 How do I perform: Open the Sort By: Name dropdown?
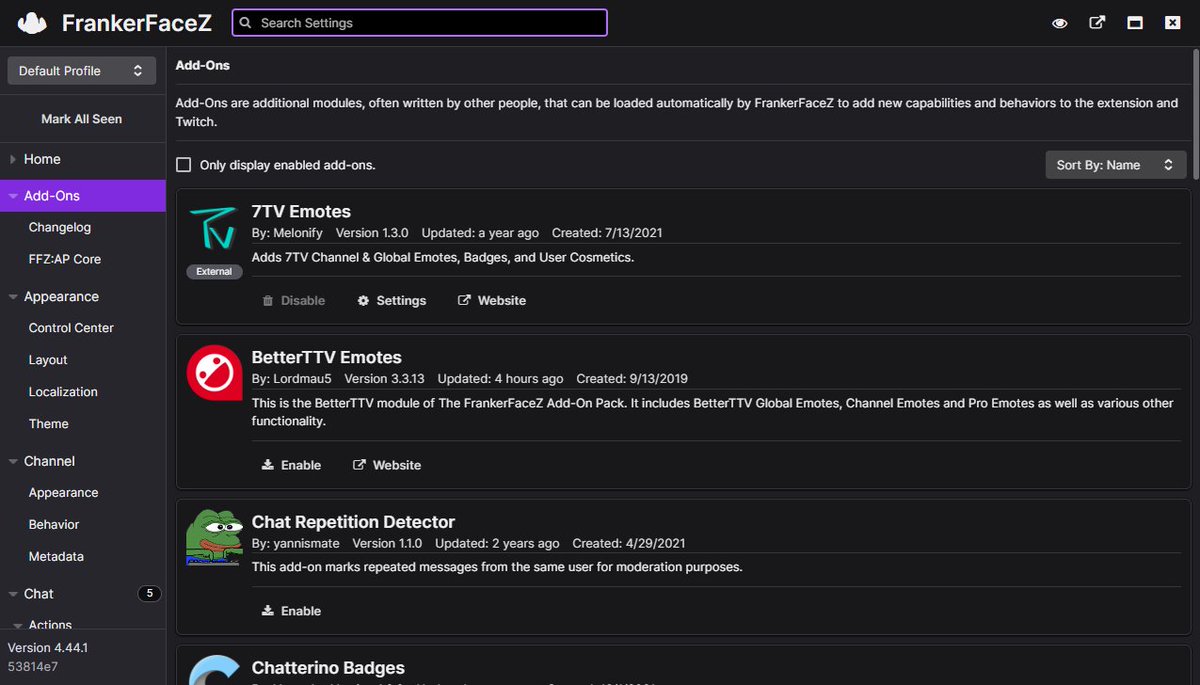(1116, 165)
